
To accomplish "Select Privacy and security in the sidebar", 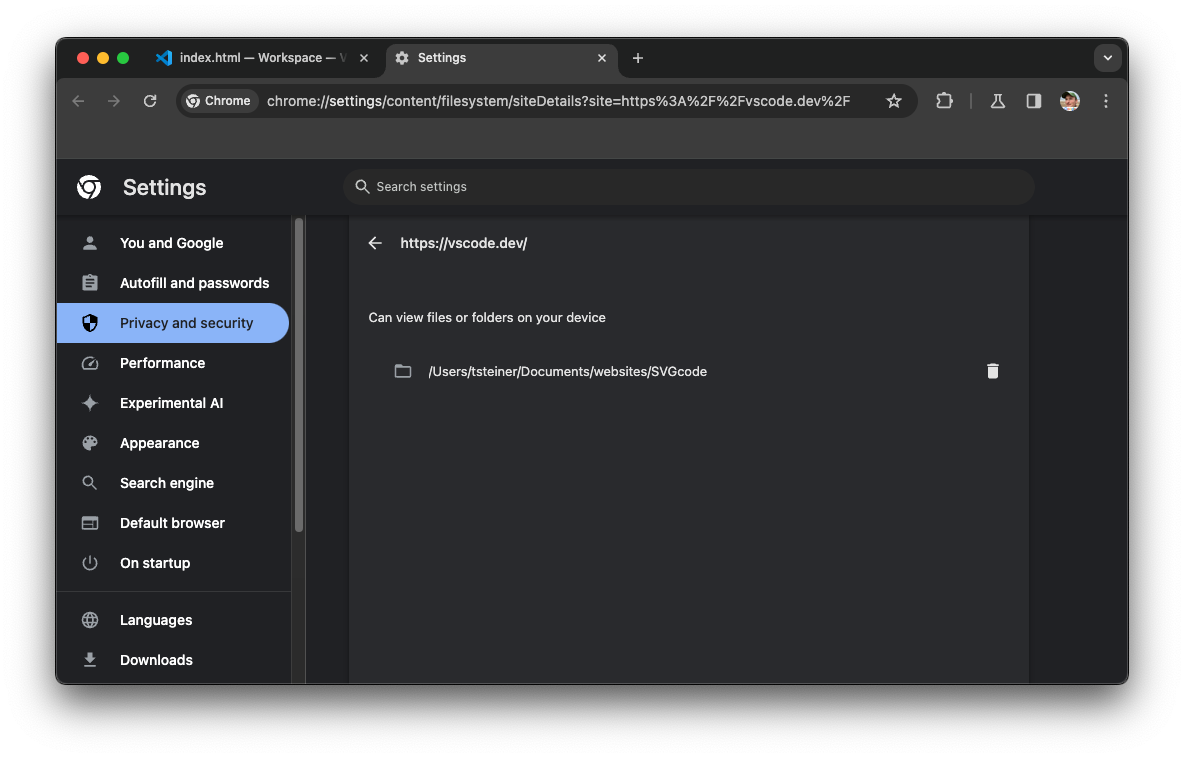I will (186, 322).
